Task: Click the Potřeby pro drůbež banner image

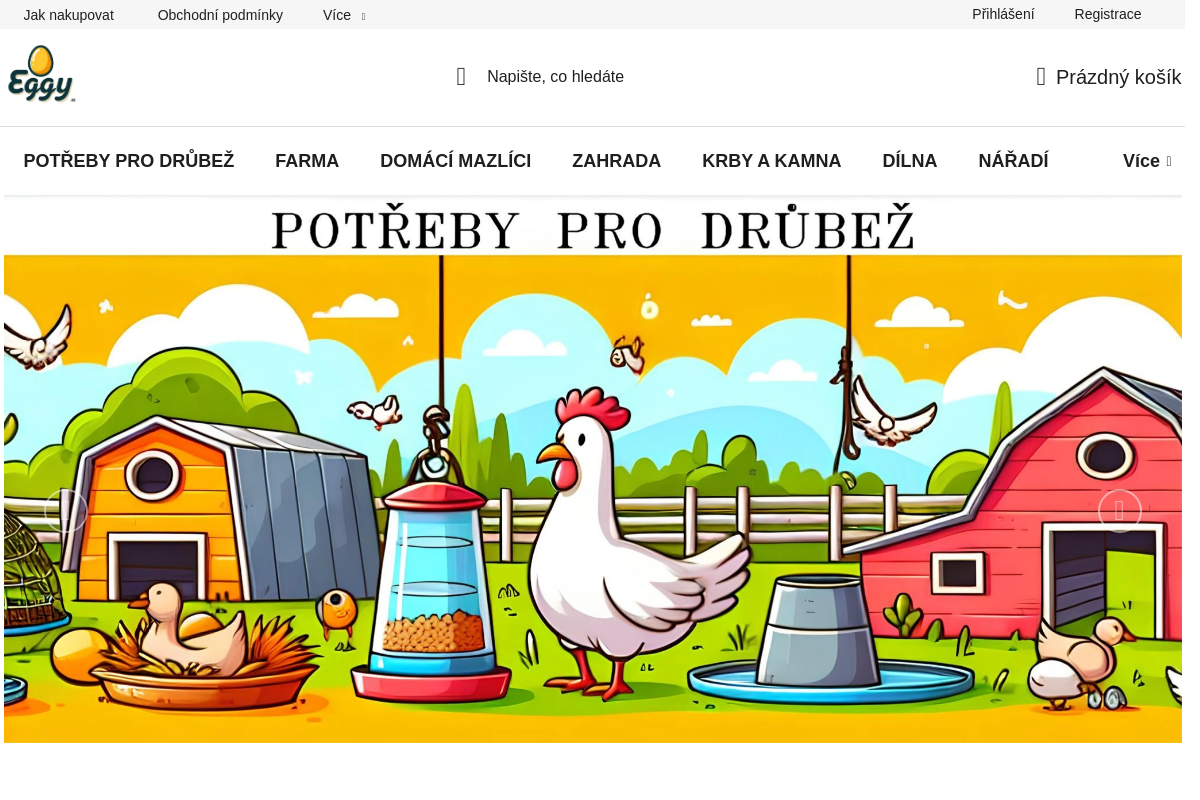Action: (x=593, y=470)
